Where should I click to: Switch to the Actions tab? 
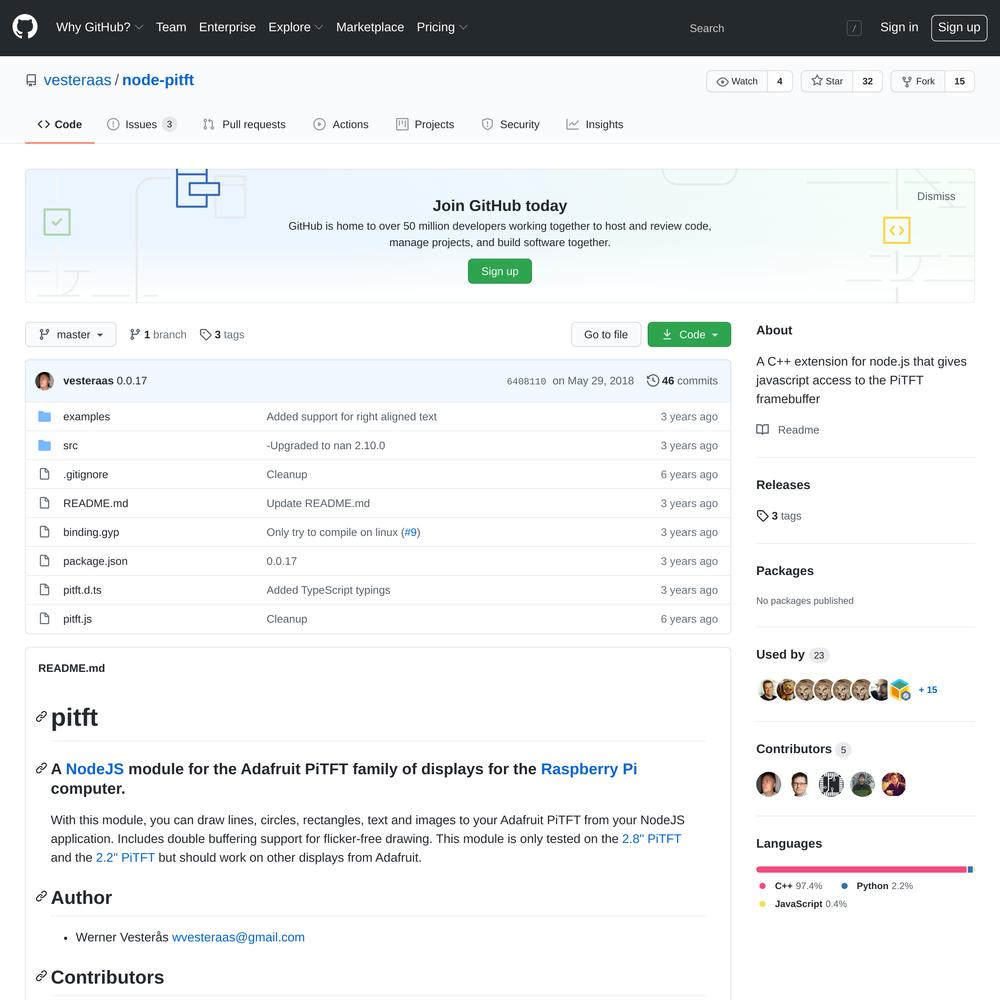pos(341,124)
